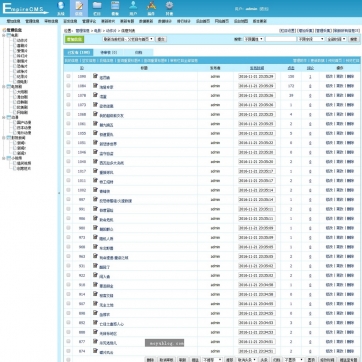Screen dimensions: 362x362
Task: Tick the checkbox for row ID 907
Action: point(68,304)
